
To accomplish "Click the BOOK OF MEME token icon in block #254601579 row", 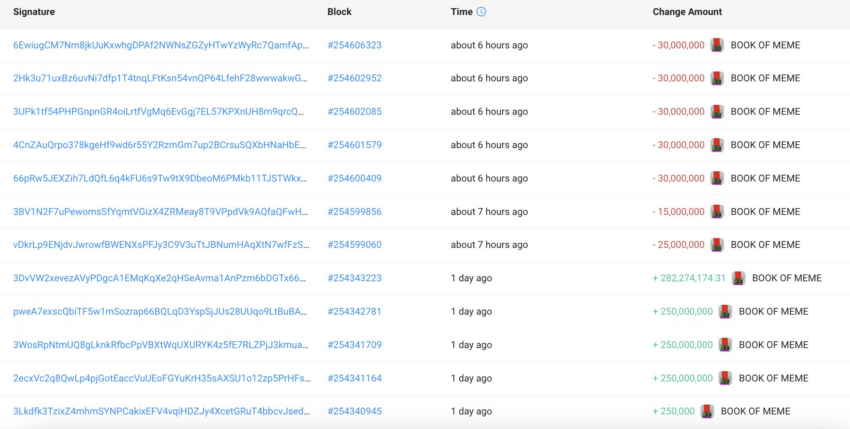I will tap(717, 145).
